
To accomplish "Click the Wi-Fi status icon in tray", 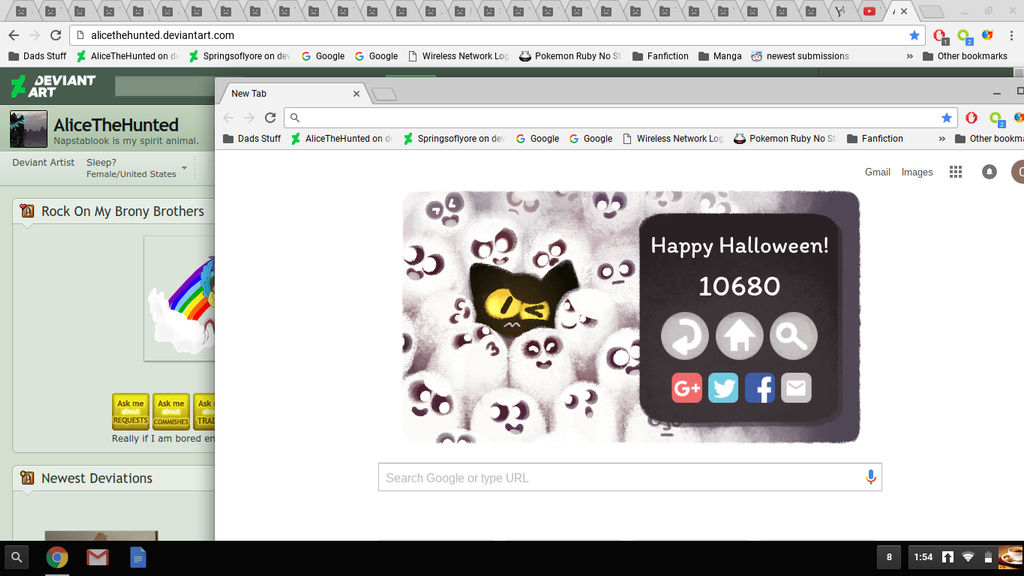I will point(968,557).
